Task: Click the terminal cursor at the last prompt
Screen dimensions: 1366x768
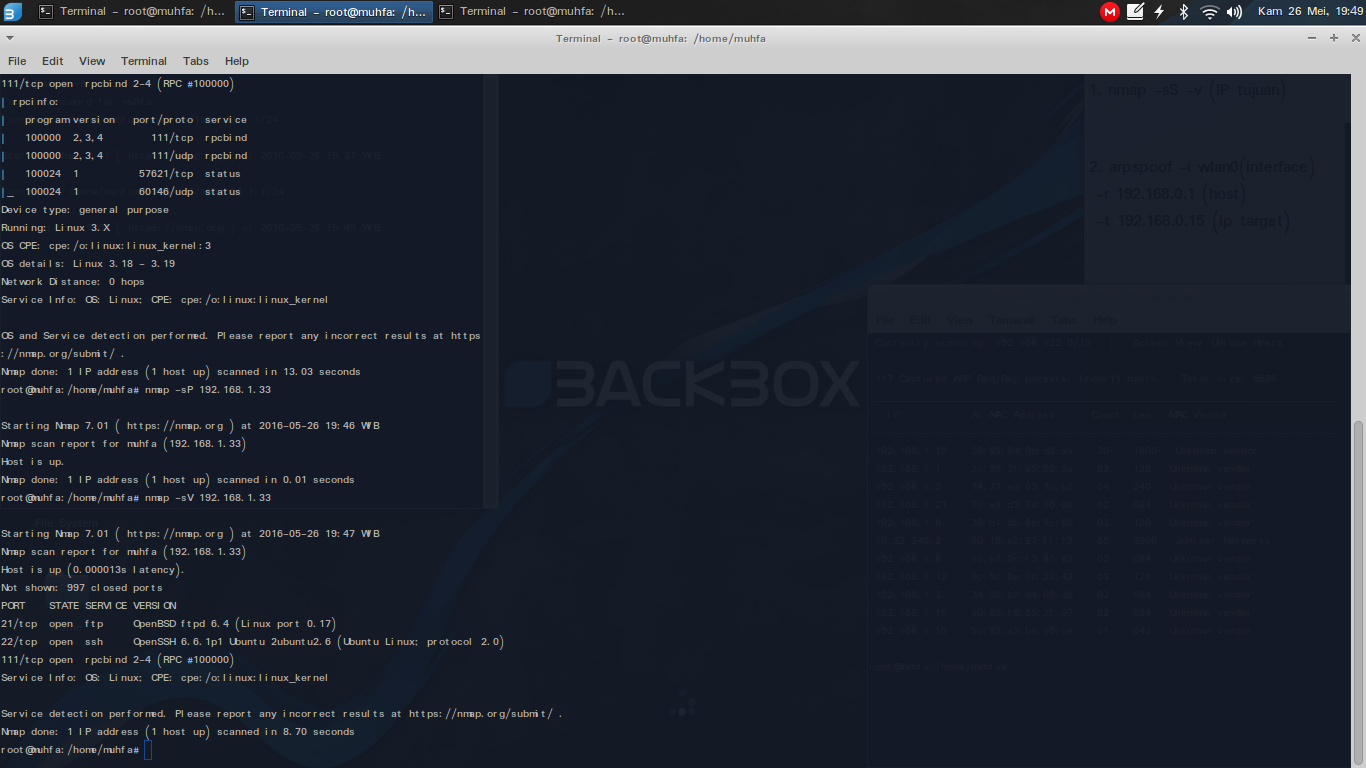Action: pyautogui.click(x=147, y=750)
